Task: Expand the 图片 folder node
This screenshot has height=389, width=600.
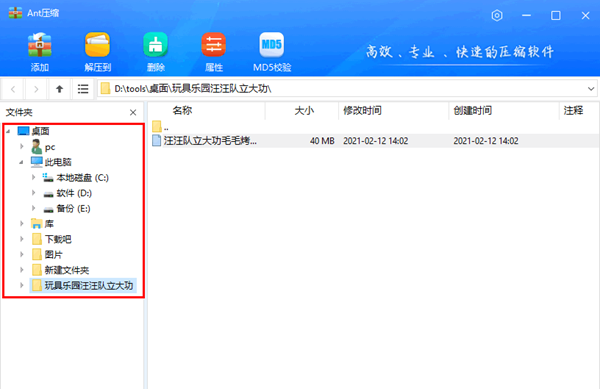Action: tap(22, 255)
